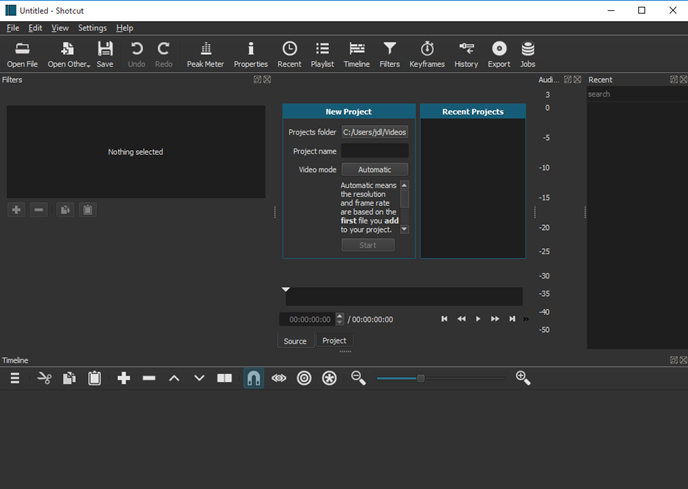
Task: Click the fast forward button
Action: pyautogui.click(x=495, y=319)
